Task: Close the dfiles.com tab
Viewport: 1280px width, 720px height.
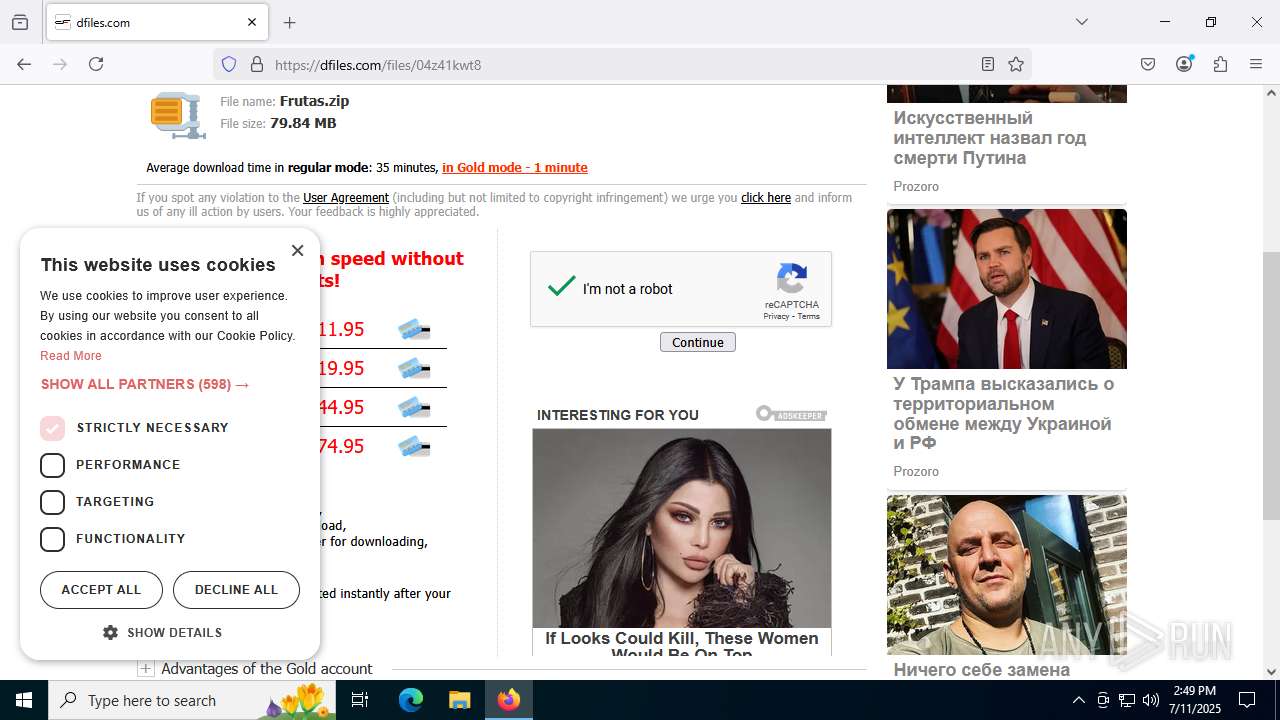Action: pyautogui.click(x=252, y=22)
